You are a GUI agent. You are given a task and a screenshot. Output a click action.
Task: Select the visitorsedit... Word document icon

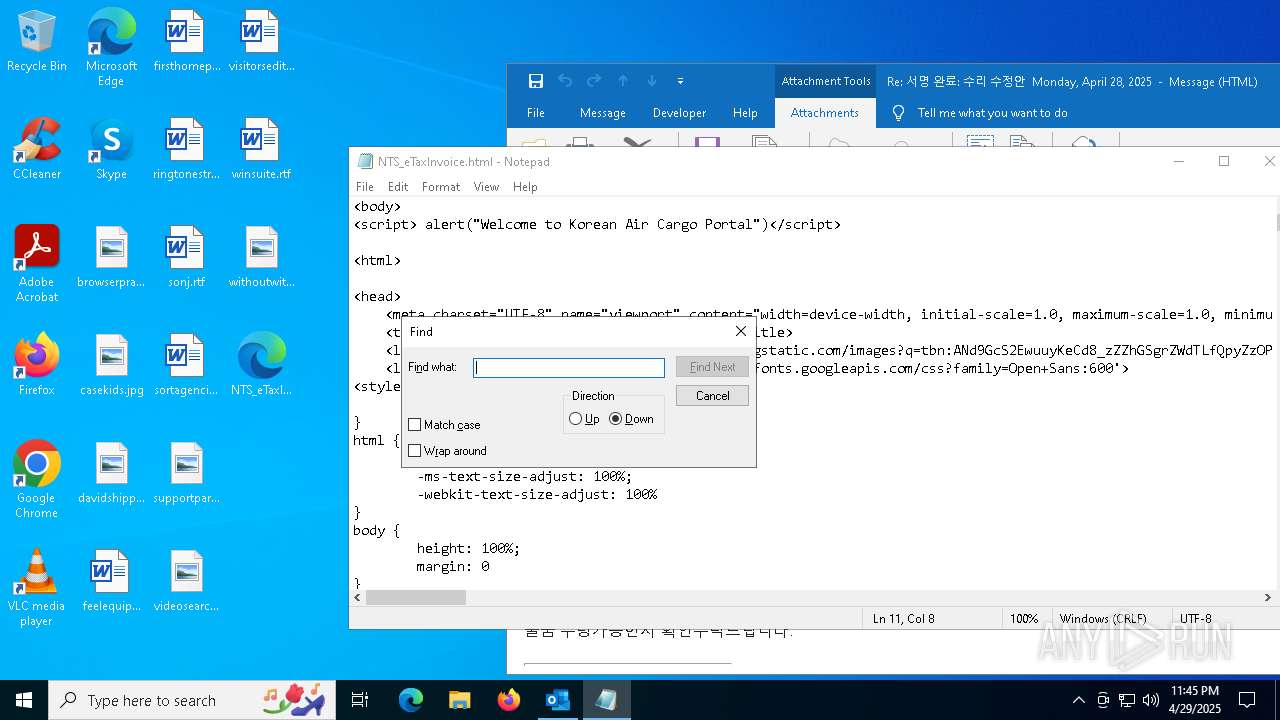click(x=261, y=41)
